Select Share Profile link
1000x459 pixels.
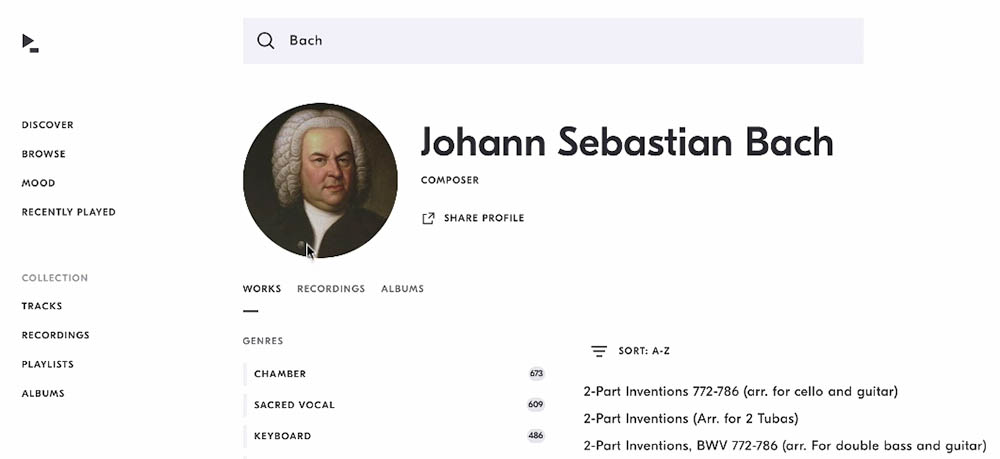pos(473,218)
